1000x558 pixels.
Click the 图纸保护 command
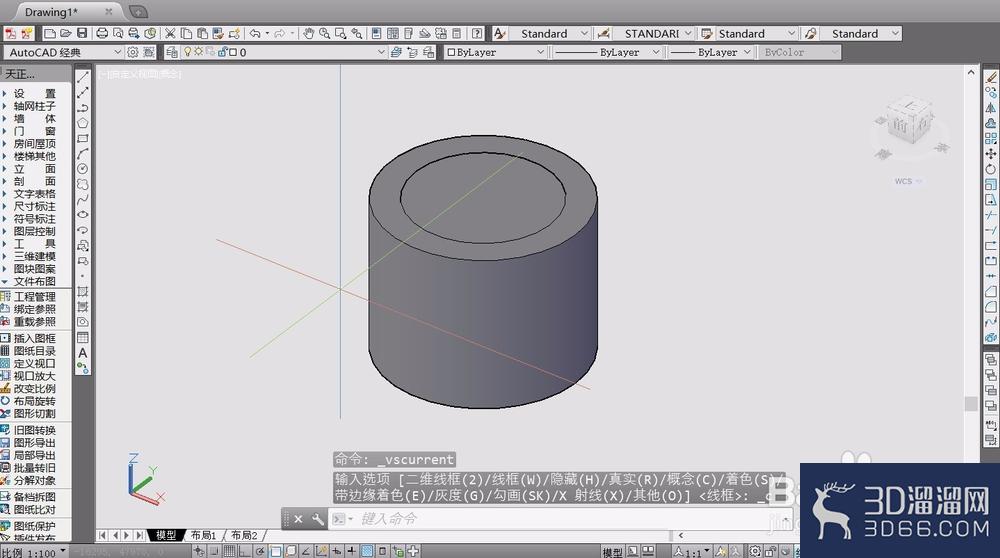coord(34,526)
